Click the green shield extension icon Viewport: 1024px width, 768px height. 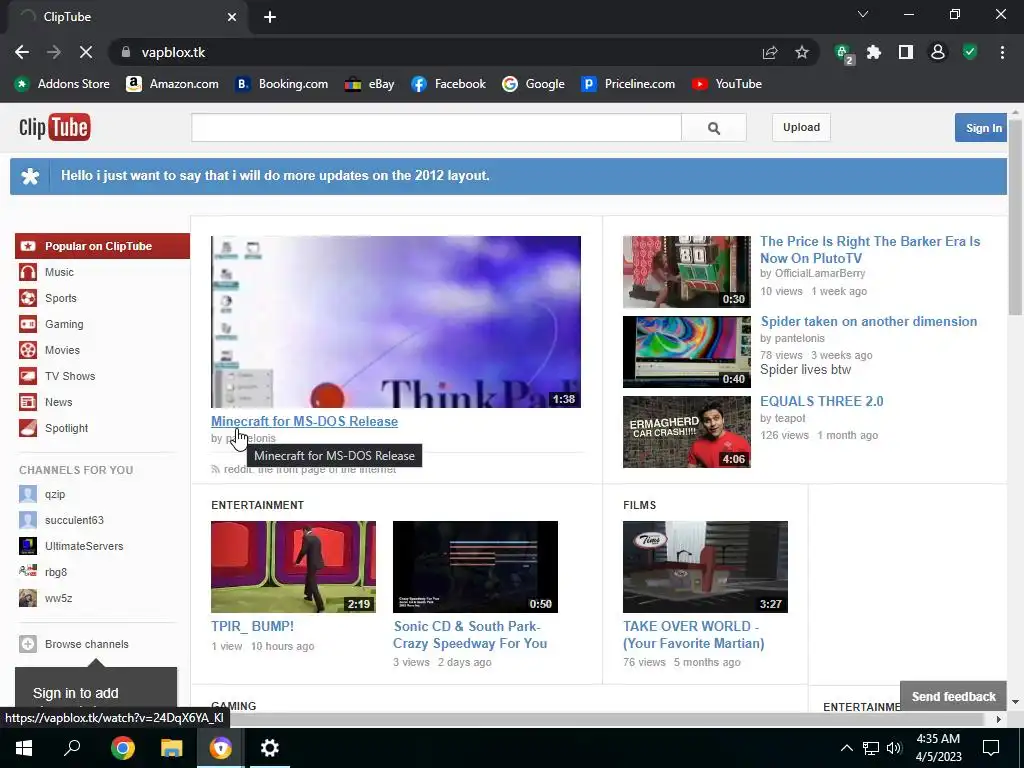click(x=970, y=52)
